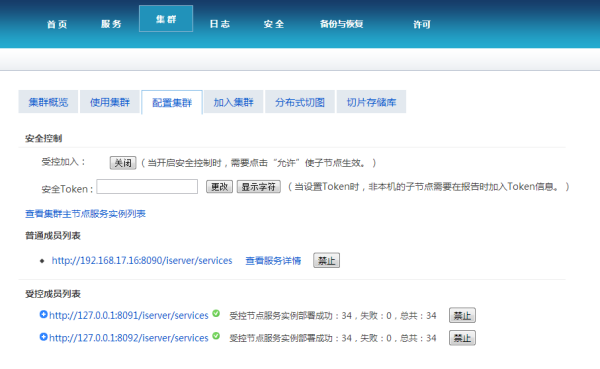Open the 切片存储库 tab

pyautogui.click(x=371, y=102)
